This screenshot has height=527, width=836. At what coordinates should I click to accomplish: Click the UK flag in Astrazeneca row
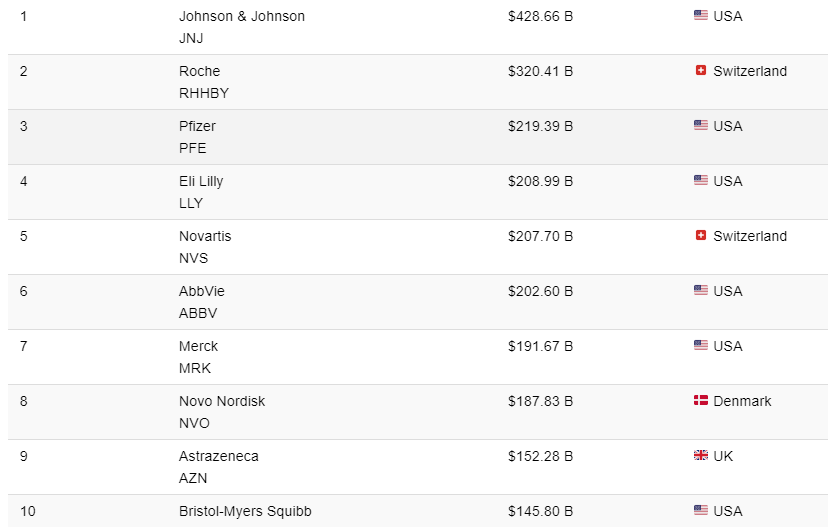tap(700, 456)
